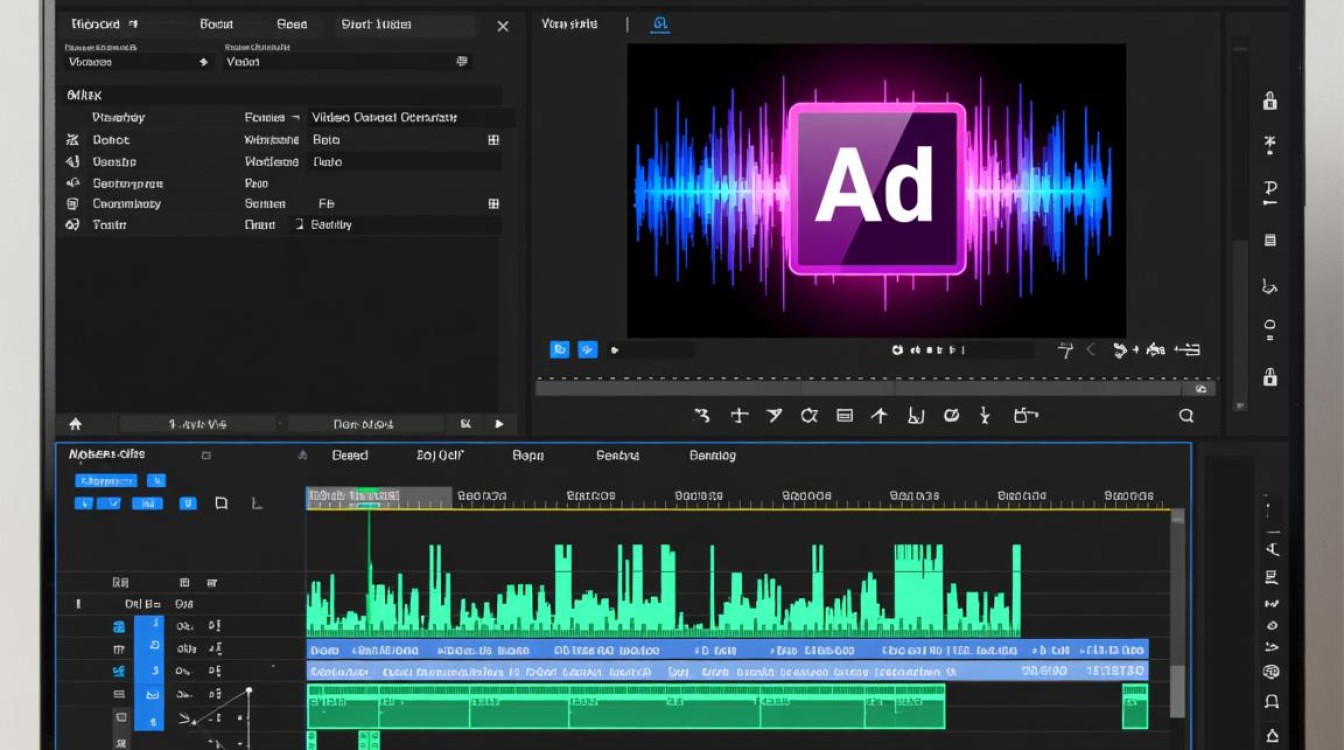Screen dimensions: 1344x750
Task: Open the first dropdown in the left panel
Action: pos(140,62)
